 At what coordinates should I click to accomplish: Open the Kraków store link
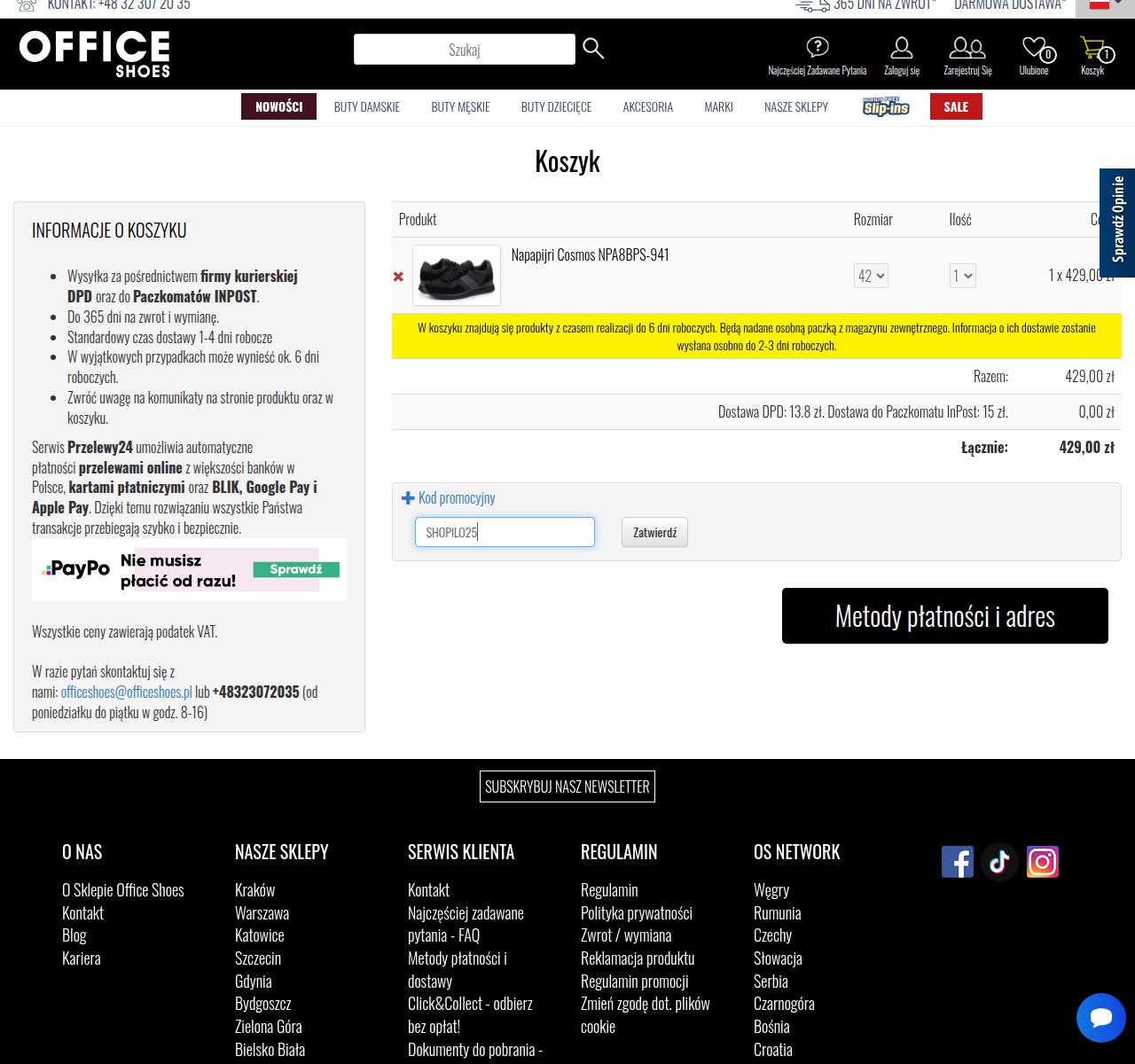click(255, 890)
